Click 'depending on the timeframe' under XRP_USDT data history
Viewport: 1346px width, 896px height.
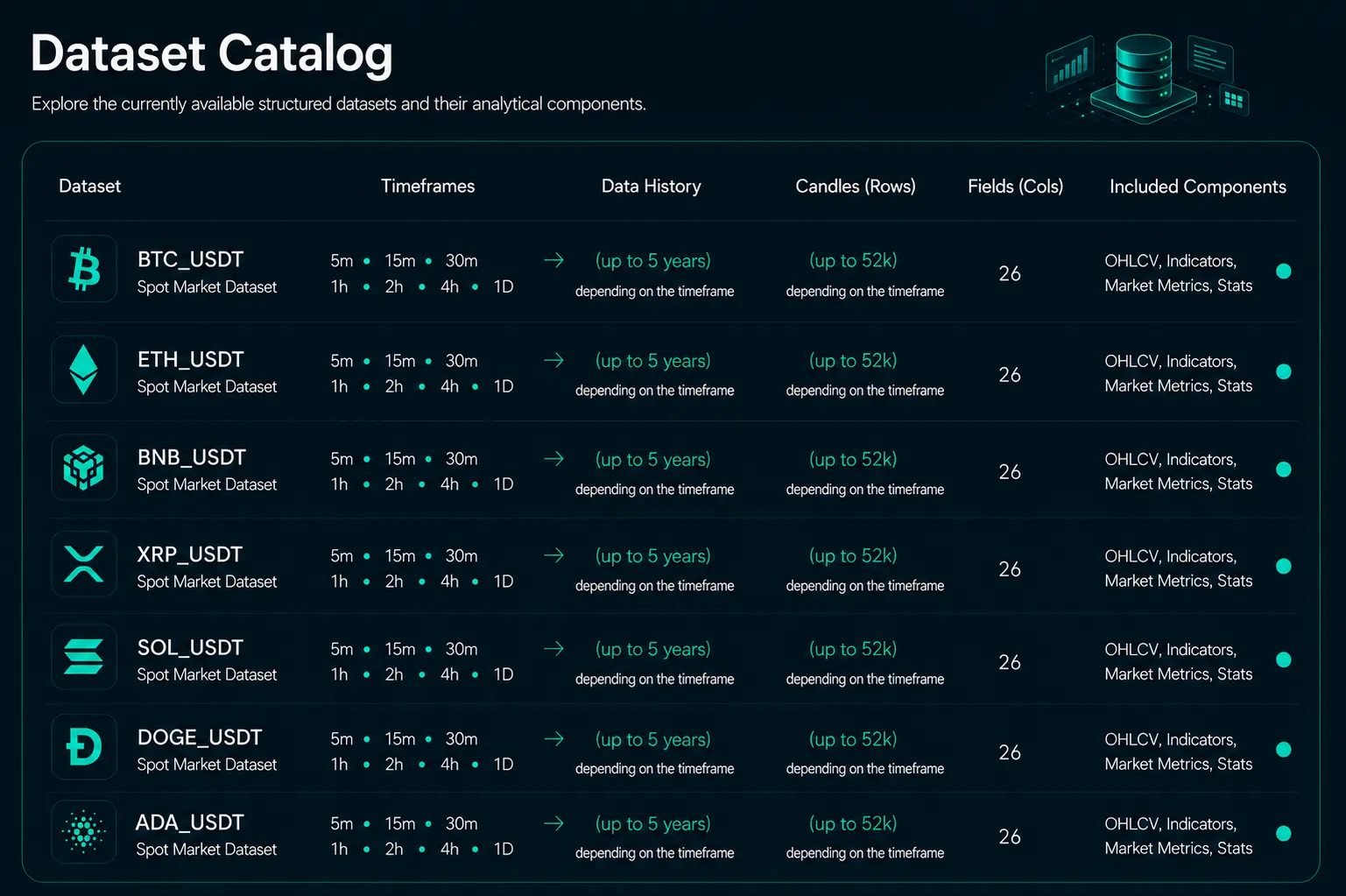point(654,586)
